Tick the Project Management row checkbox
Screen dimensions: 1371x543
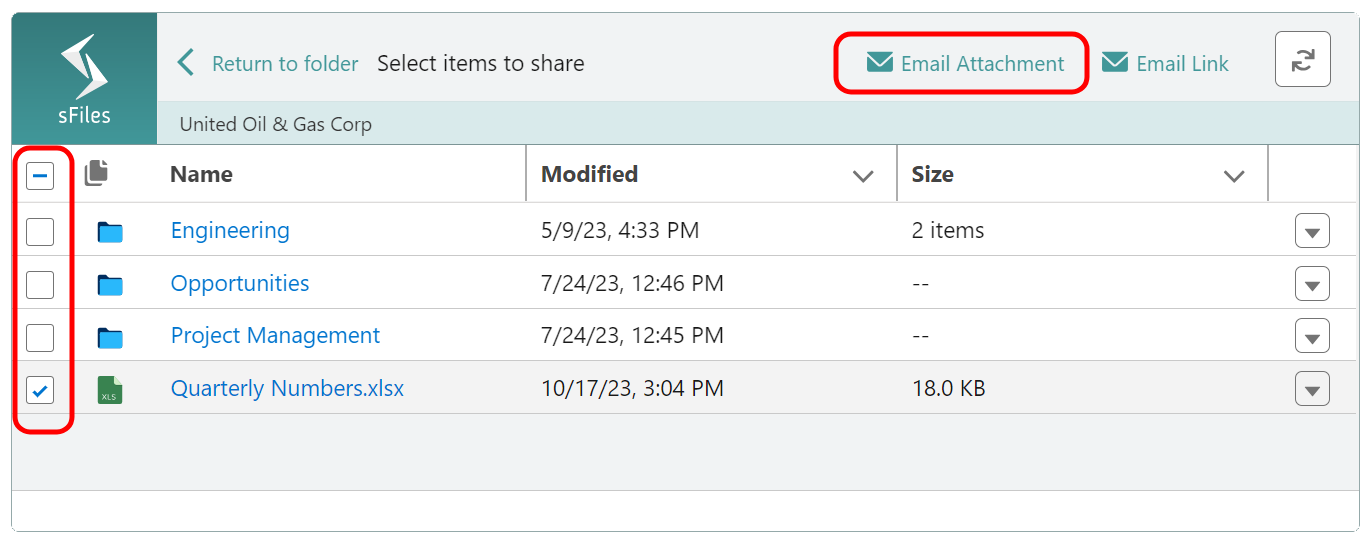(40, 337)
